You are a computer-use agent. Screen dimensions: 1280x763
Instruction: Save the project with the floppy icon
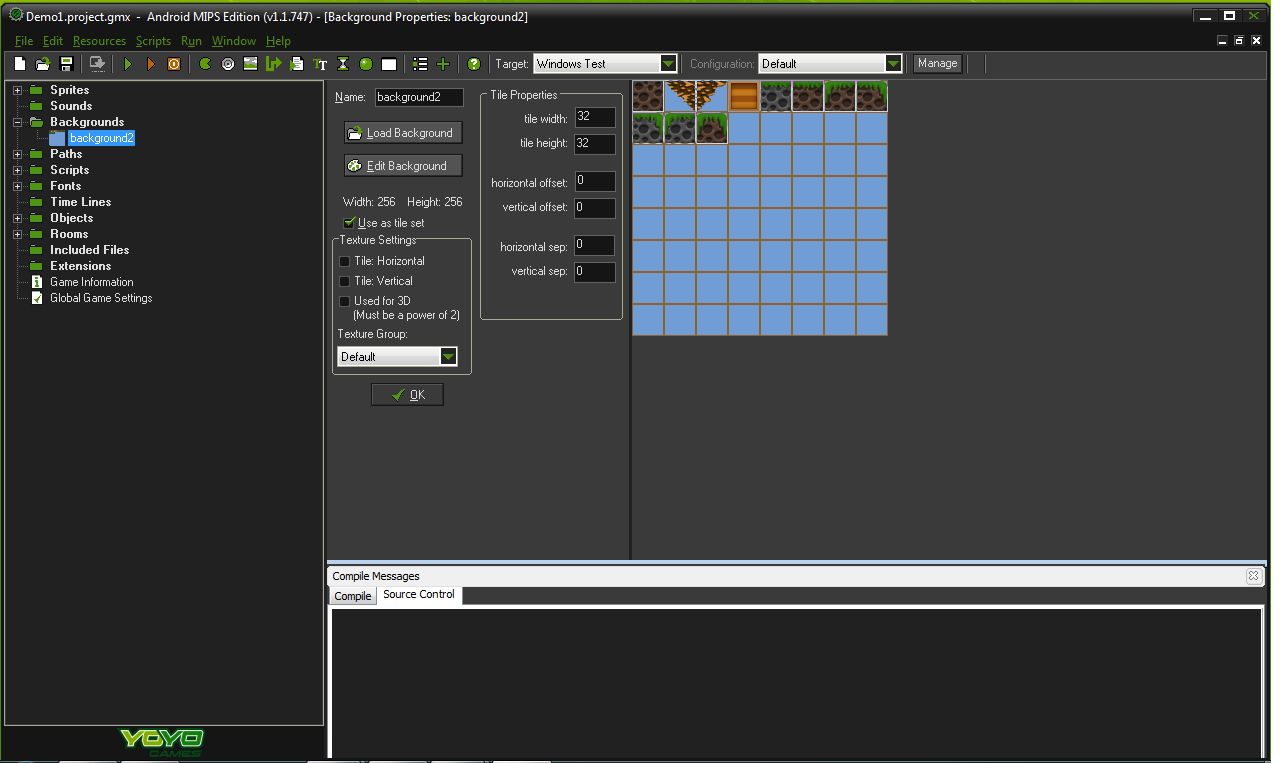pos(67,64)
